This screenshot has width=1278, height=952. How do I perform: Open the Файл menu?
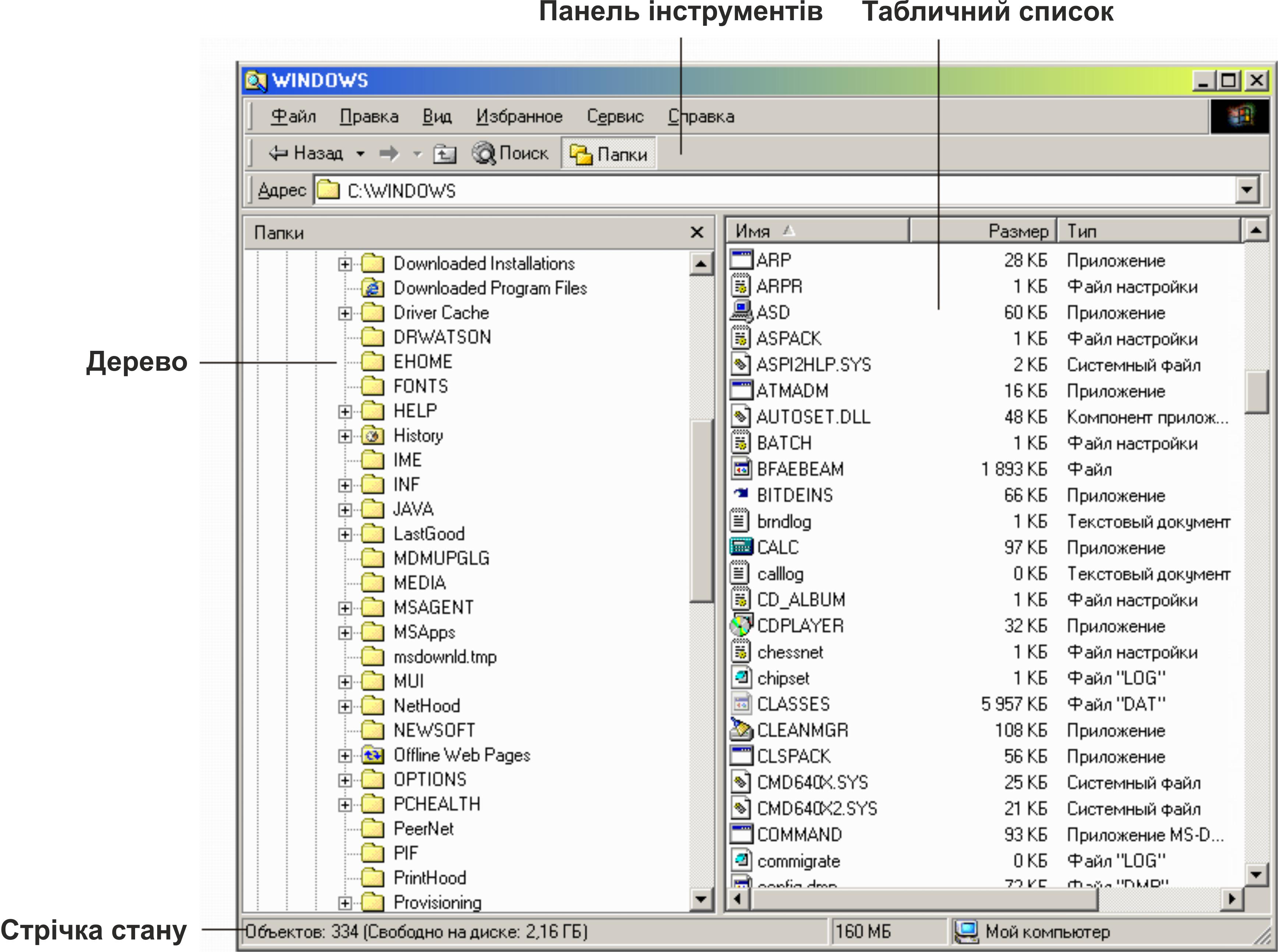tap(293, 116)
